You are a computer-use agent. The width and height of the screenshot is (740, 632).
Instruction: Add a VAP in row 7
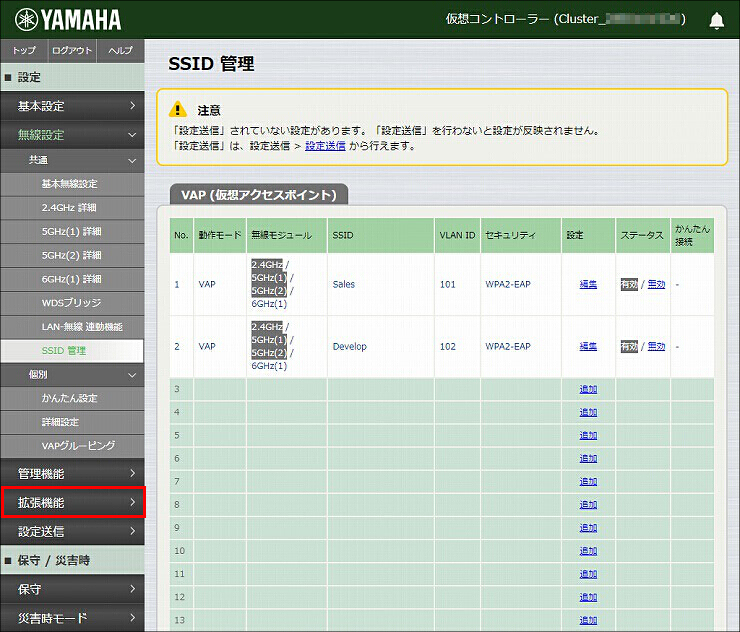tap(588, 482)
